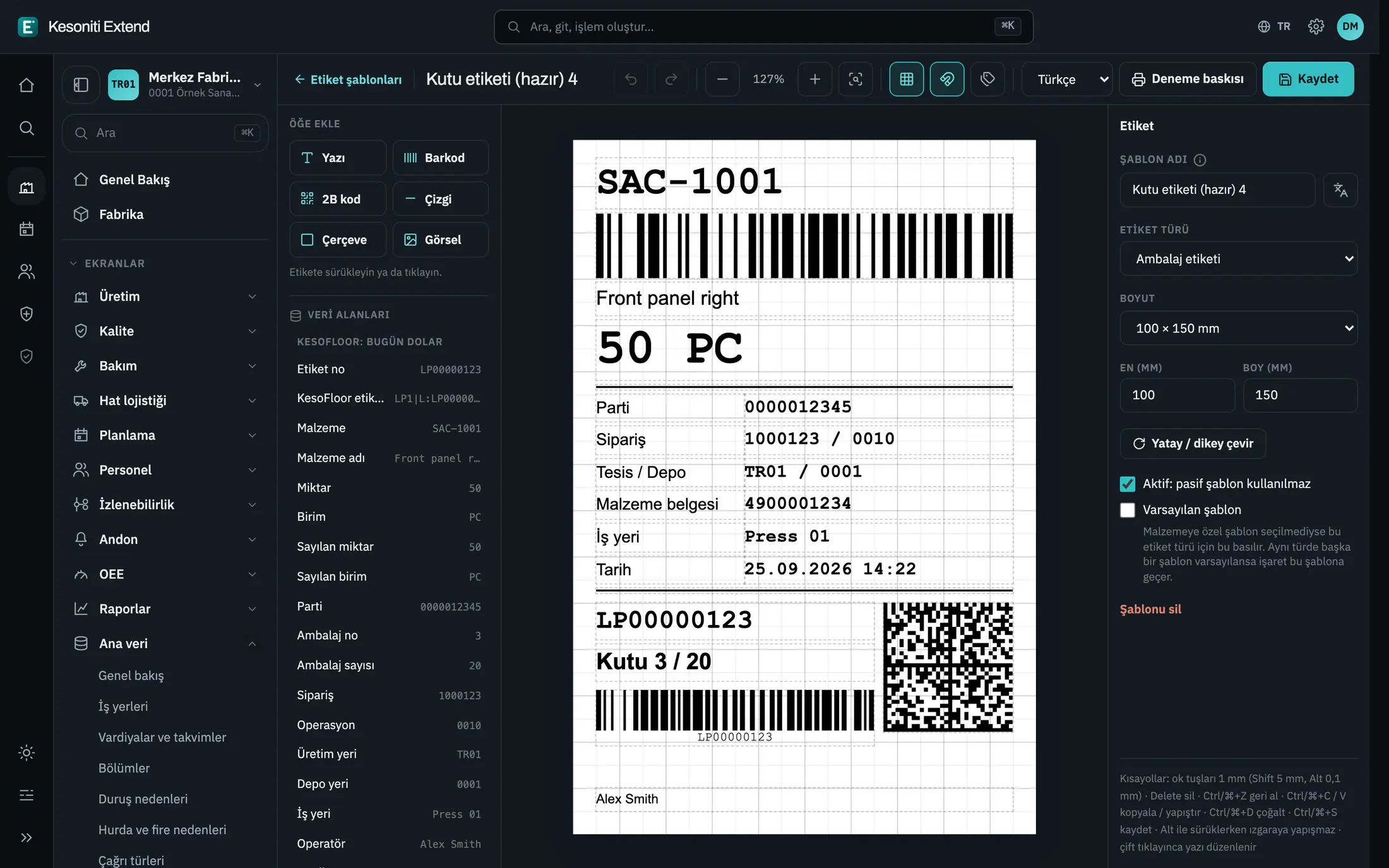Screen dimensions: 1389x868
Task: Add a 2B kod element
Action: click(338, 199)
